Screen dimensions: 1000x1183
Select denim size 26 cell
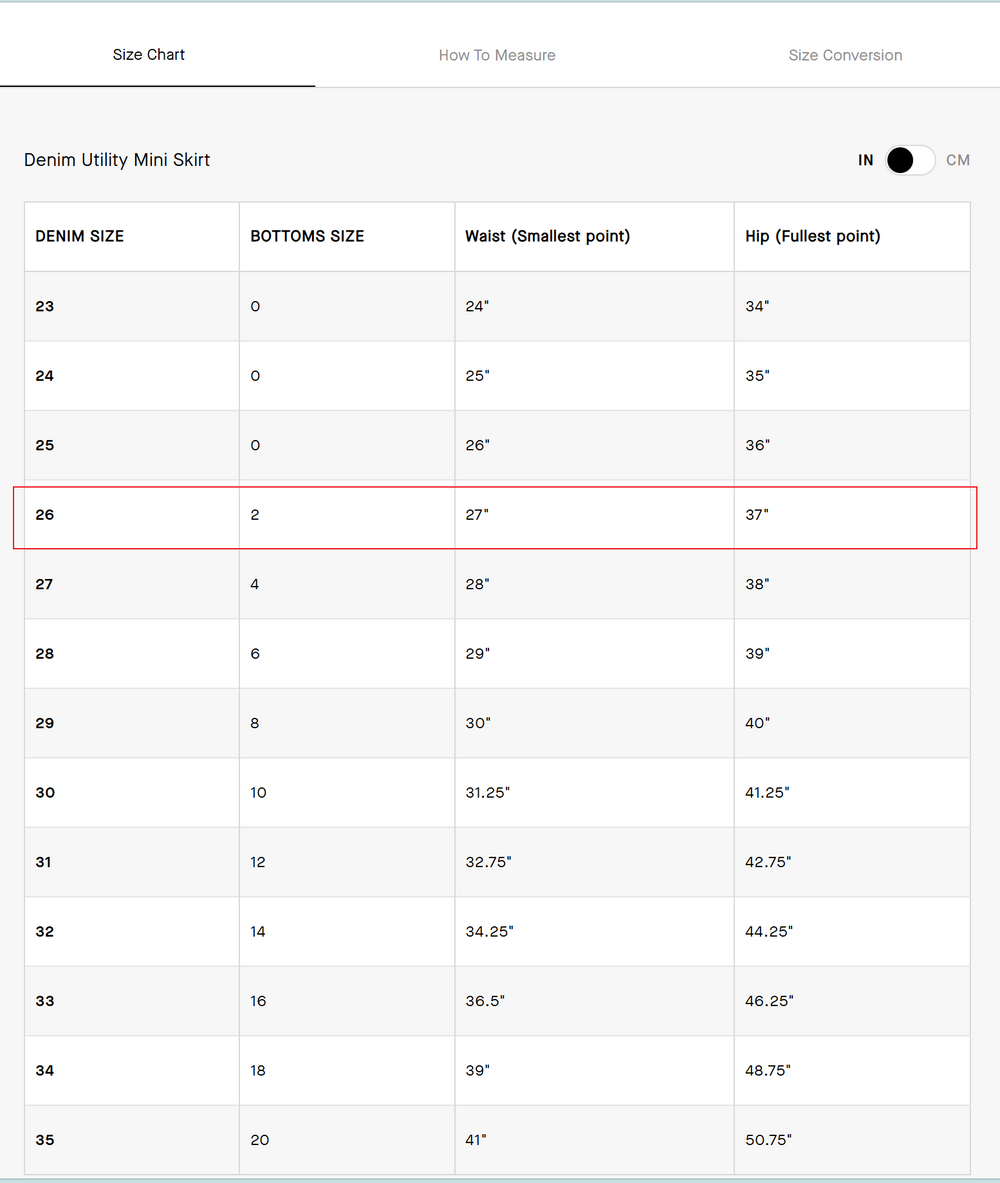[x=132, y=515]
